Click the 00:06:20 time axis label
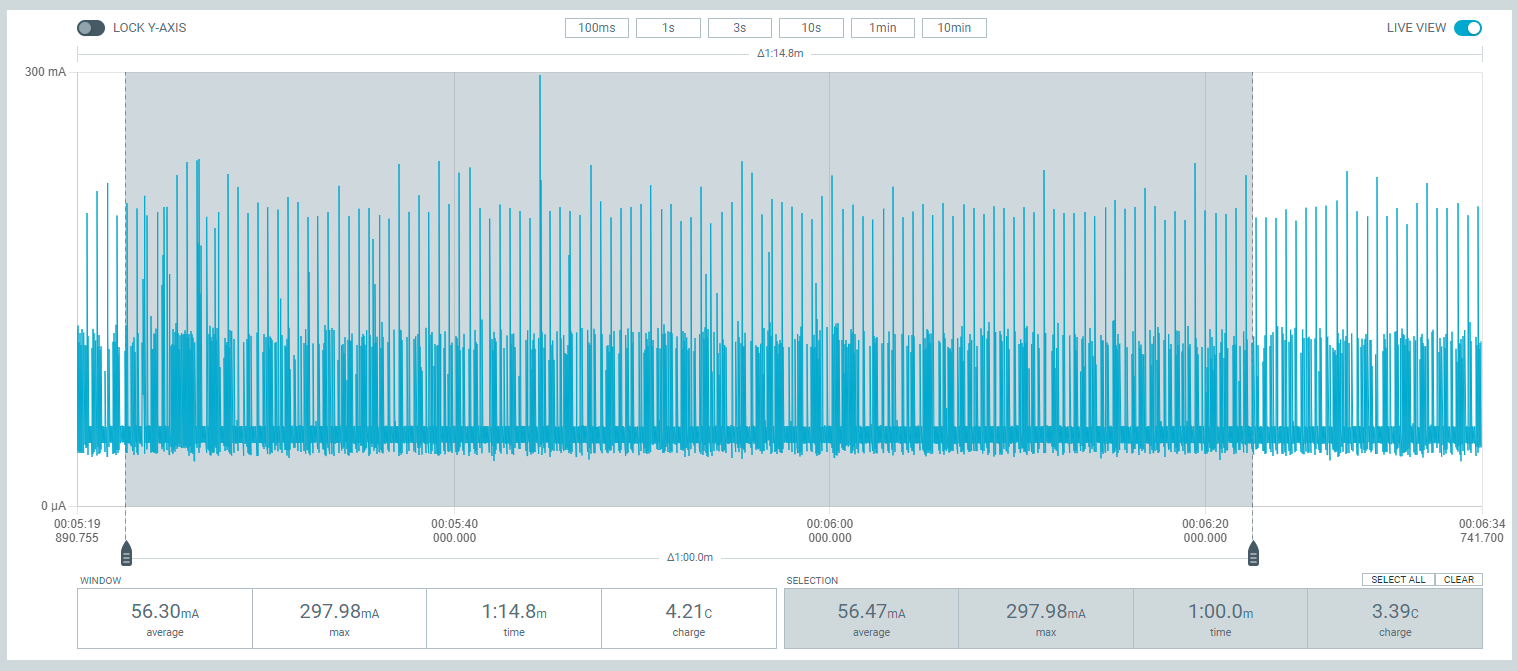The width and height of the screenshot is (1518, 671). click(1205, 530)
